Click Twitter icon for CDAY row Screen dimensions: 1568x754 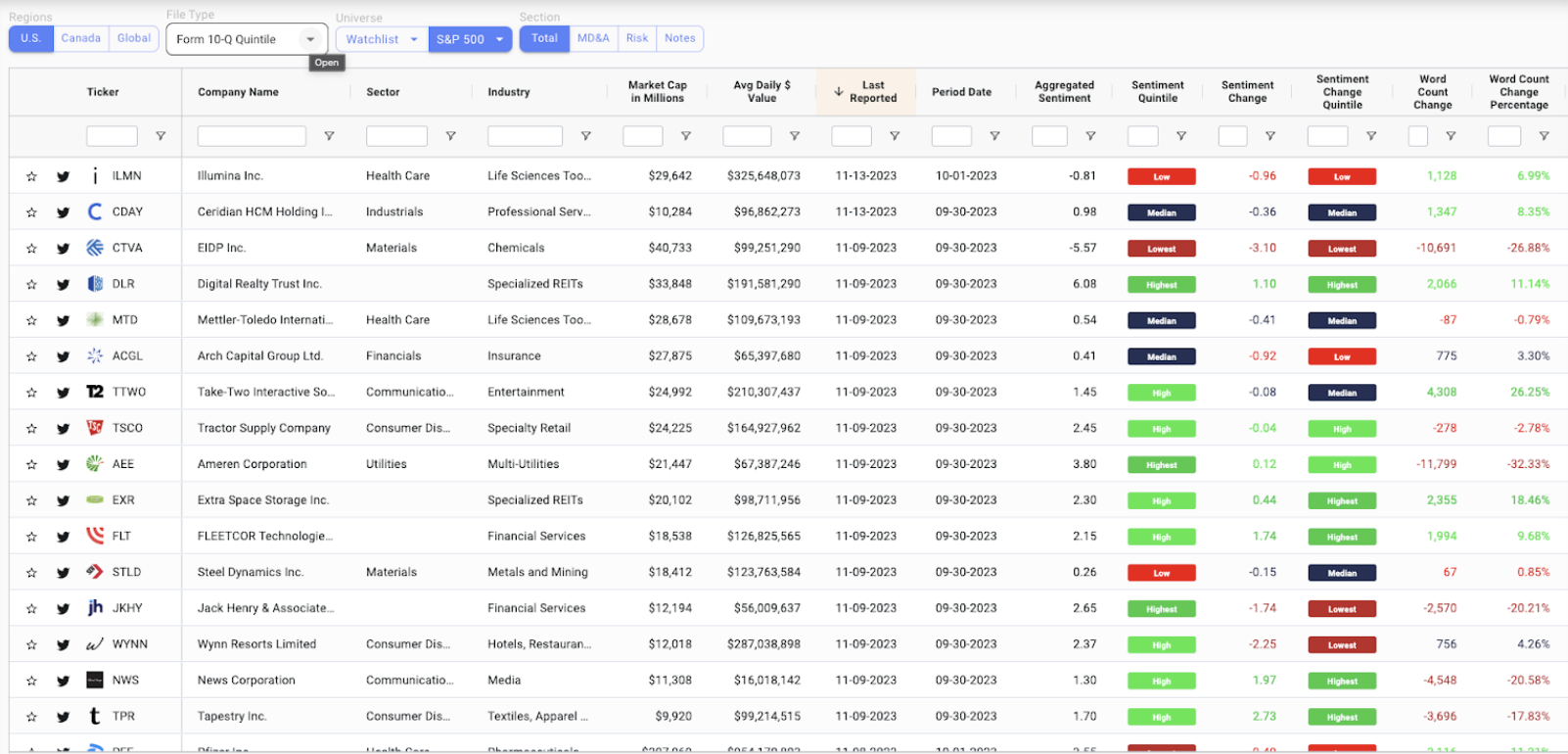[x=63, y=212]
